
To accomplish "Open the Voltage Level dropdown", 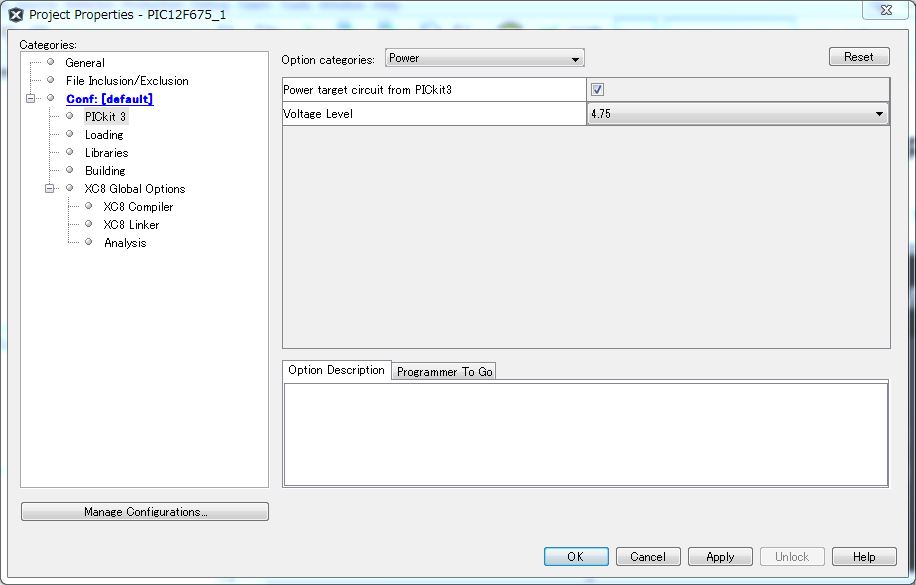I will pos(737,114).
